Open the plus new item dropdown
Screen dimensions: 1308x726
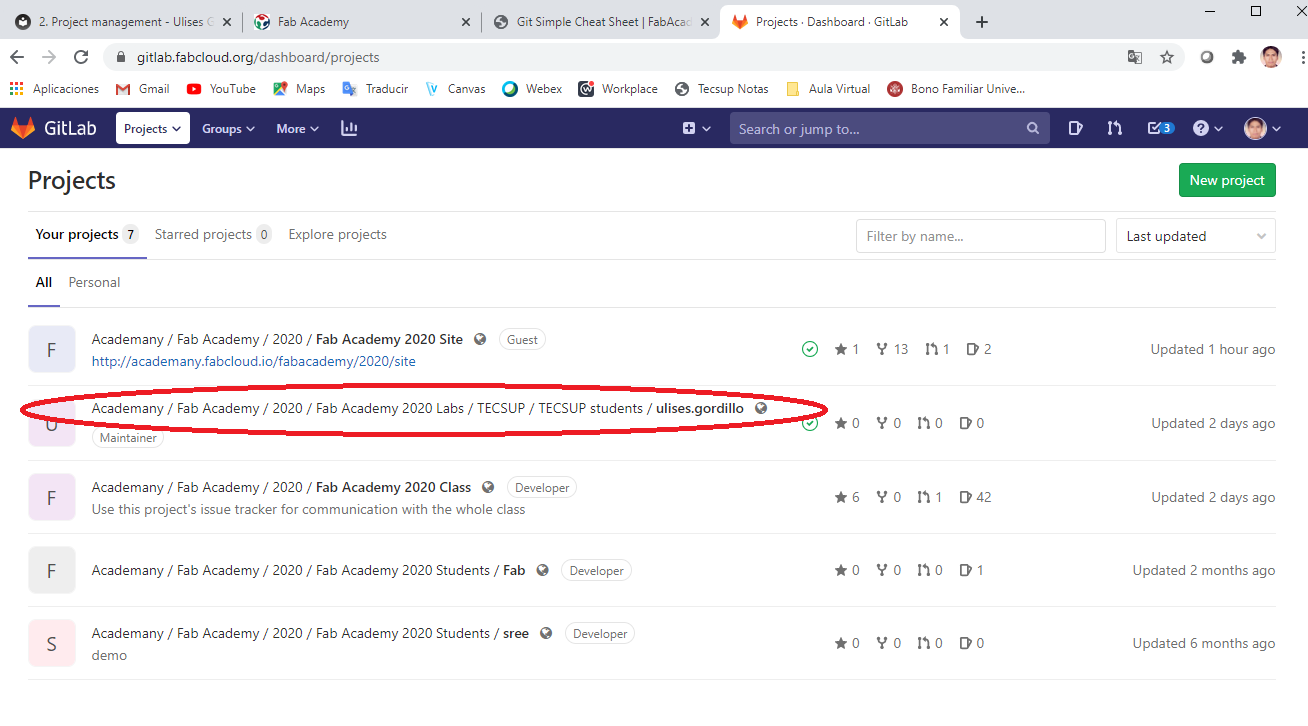point(696,128)
